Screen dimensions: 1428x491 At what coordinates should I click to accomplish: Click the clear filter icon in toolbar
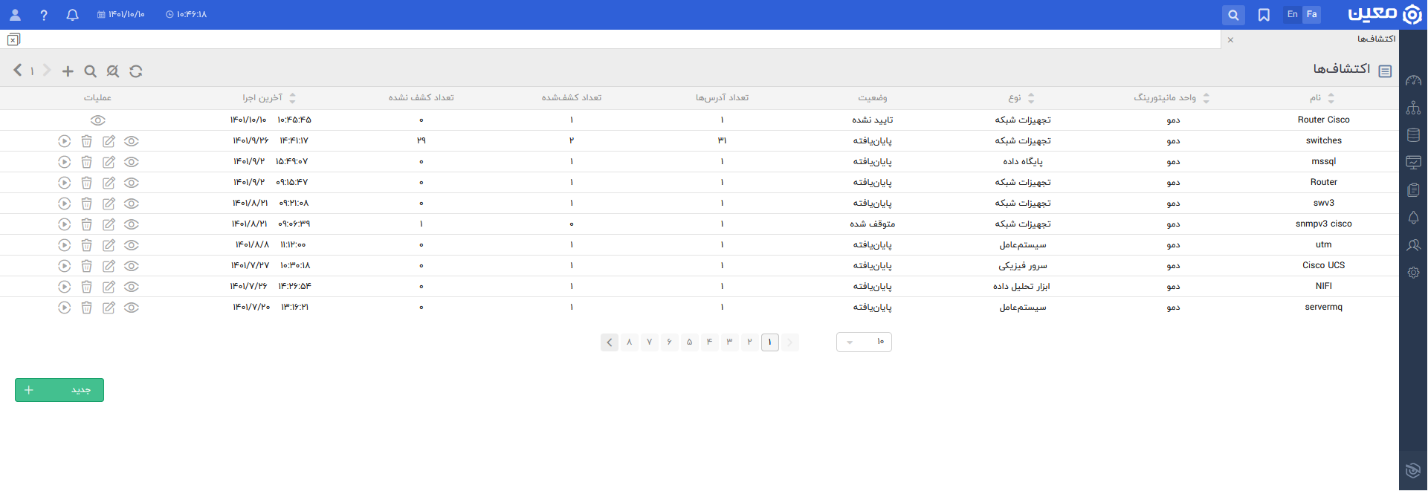[113, 71]
